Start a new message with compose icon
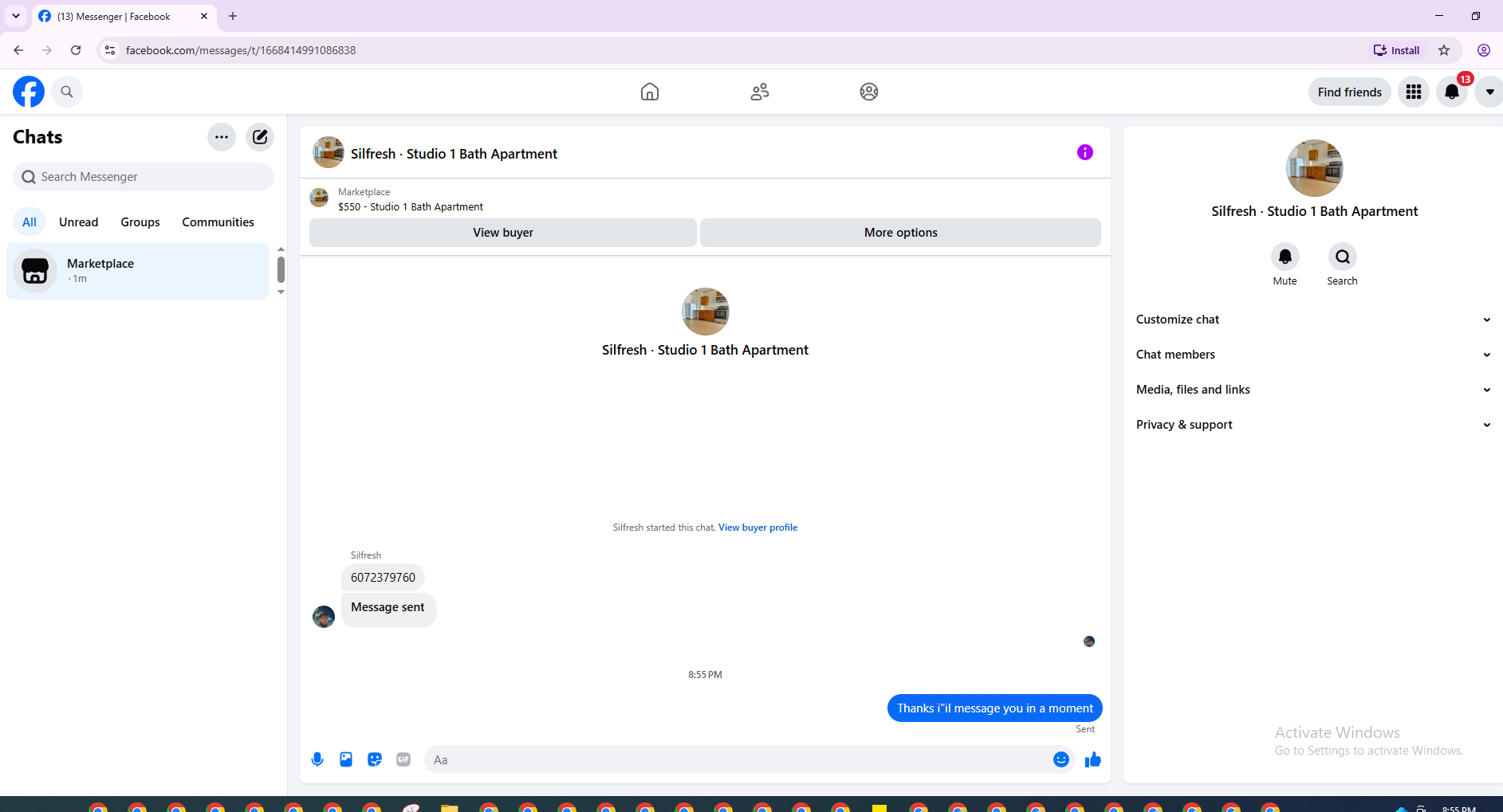The height and width of the screenshot is (812, 1503). click(x=260, y=137)
